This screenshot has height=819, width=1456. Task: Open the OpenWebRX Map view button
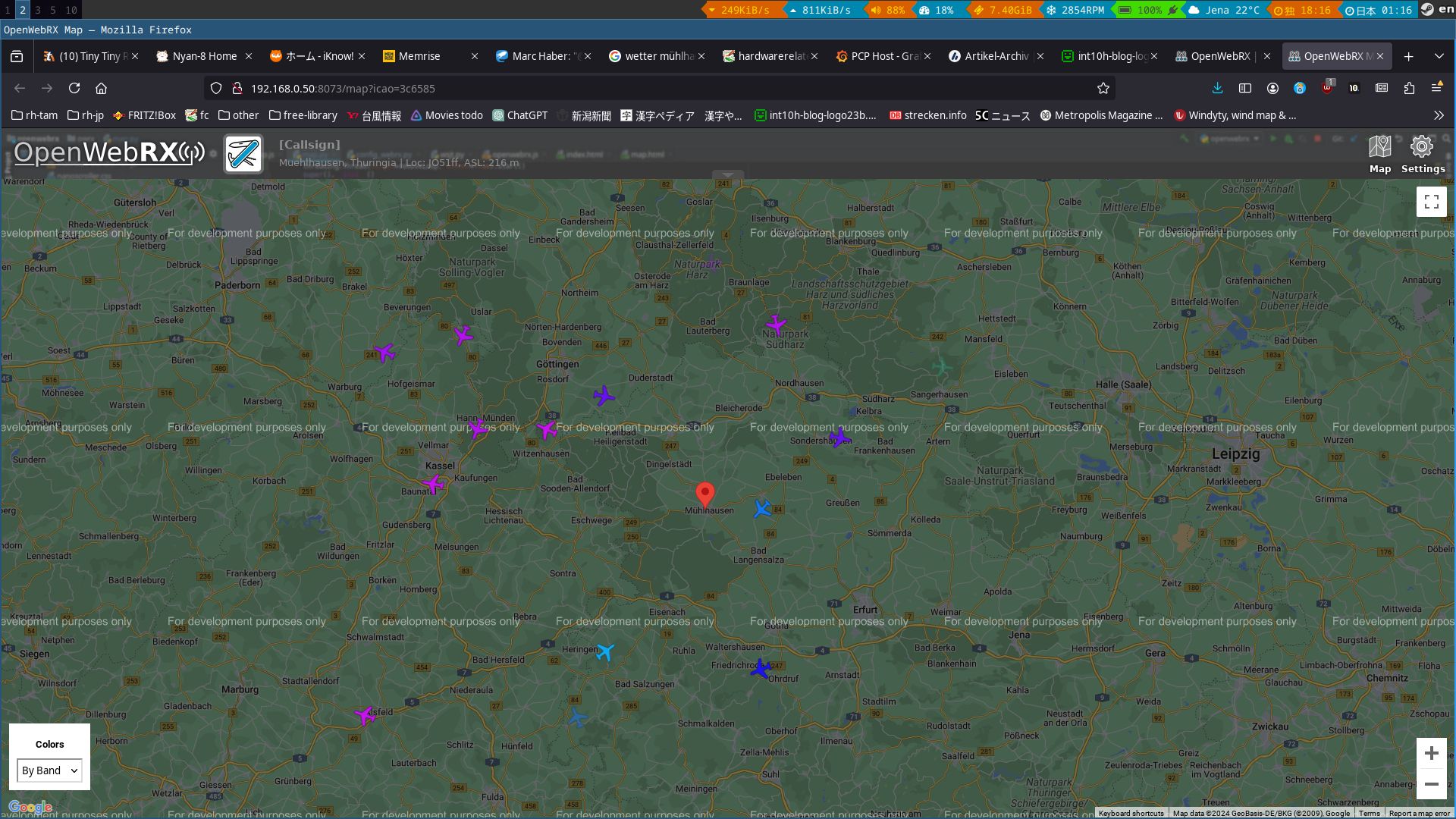coord(1380,155)
